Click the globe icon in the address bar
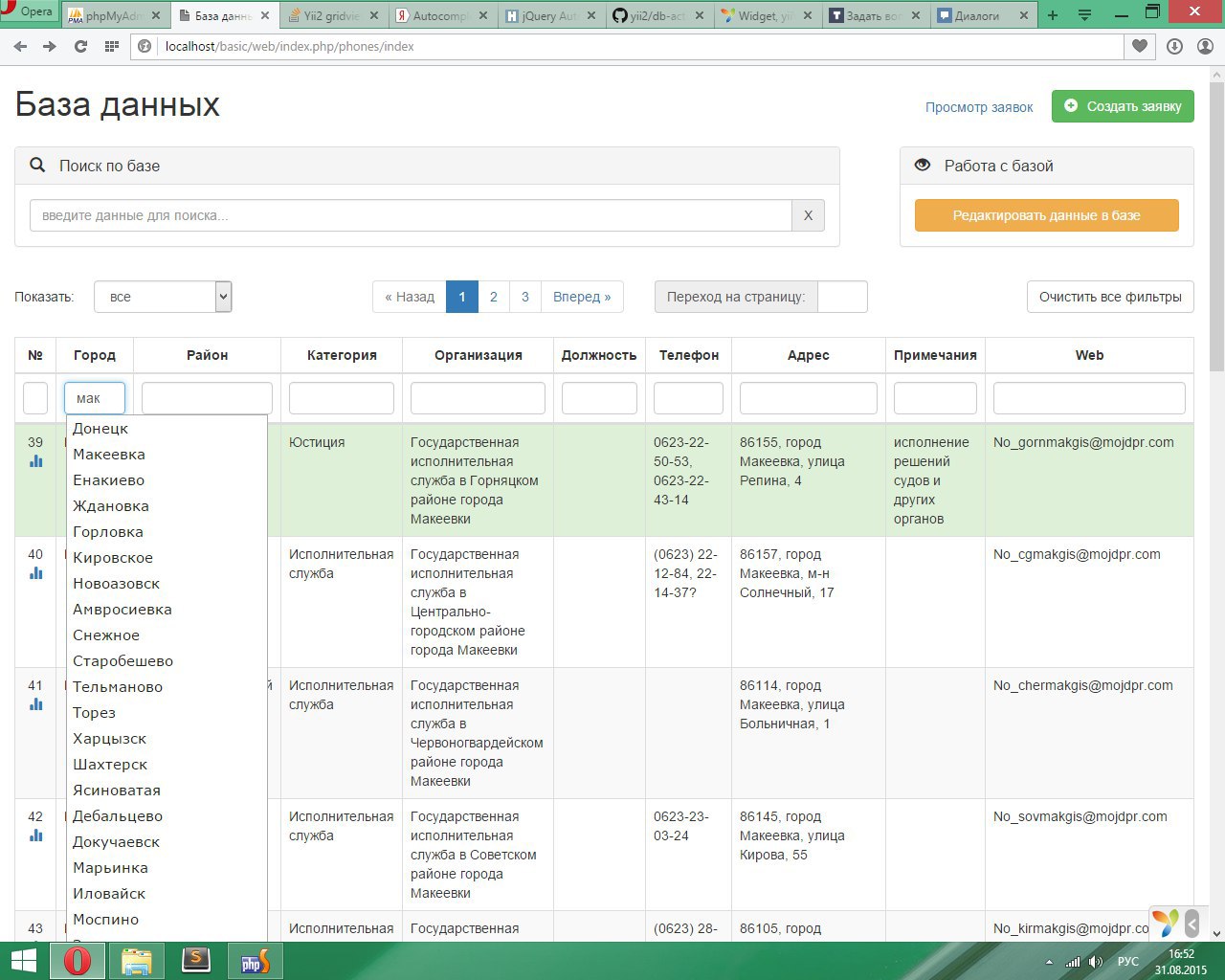 tap(145, 46)
